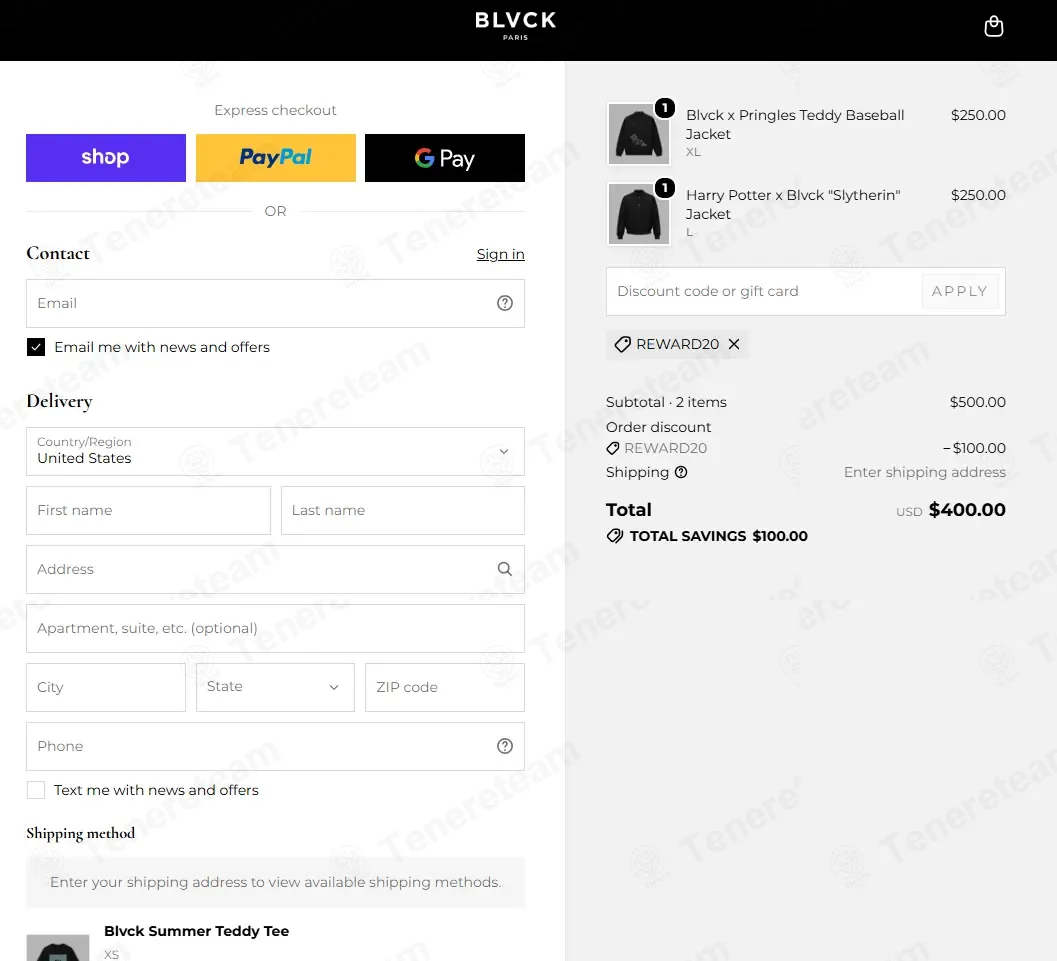
Task: Select the Blvck Summer Teddy Tee title
Action: [196, 931]
